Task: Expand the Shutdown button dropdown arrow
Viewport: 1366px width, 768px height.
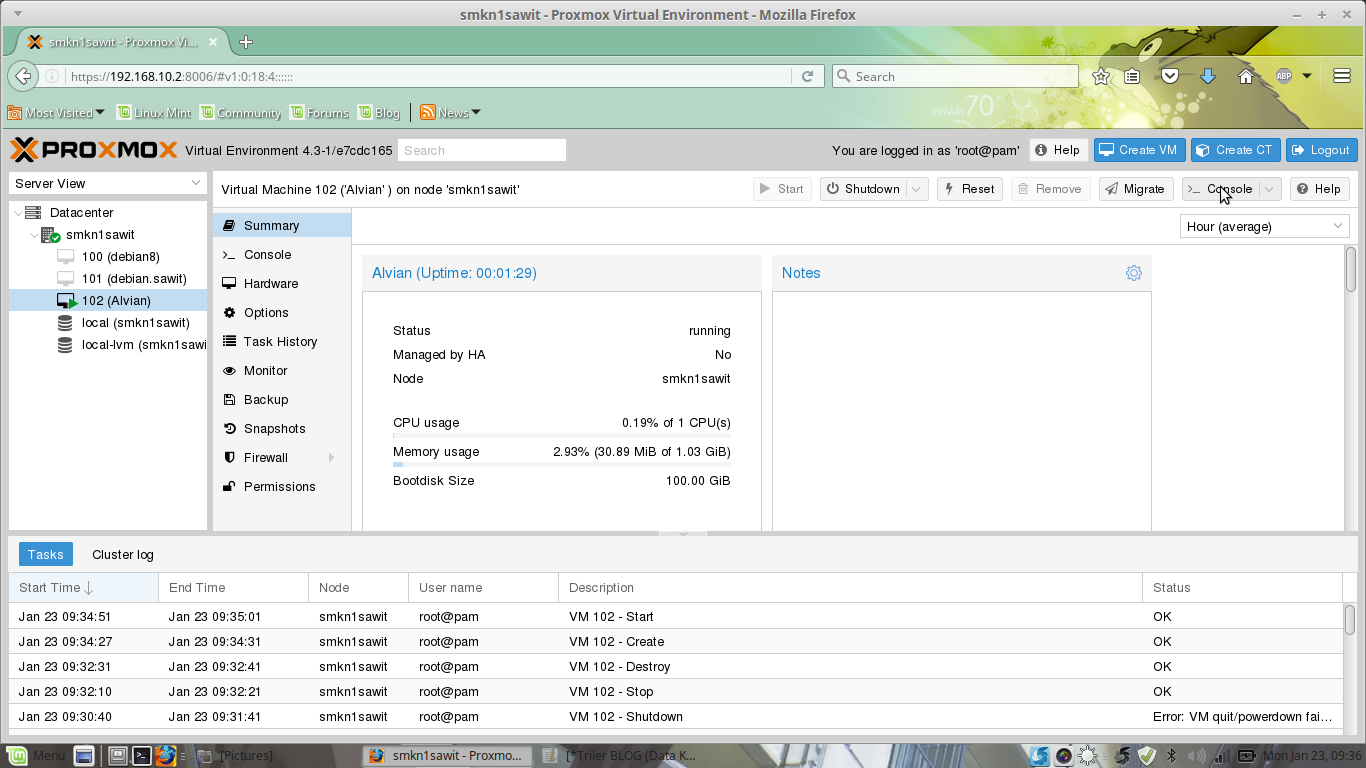Action: 917,189
